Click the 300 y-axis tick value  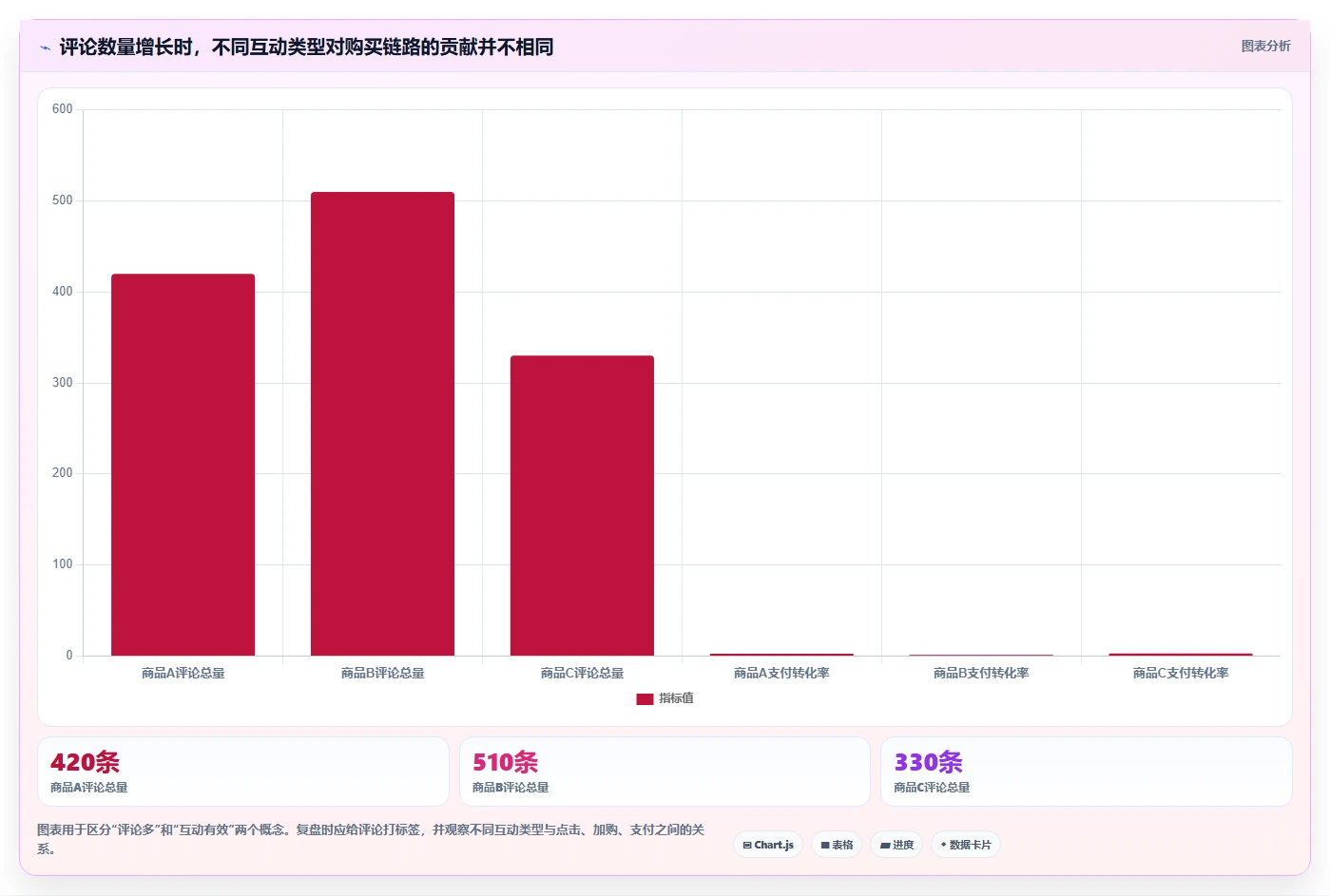[x=63, y=383]
